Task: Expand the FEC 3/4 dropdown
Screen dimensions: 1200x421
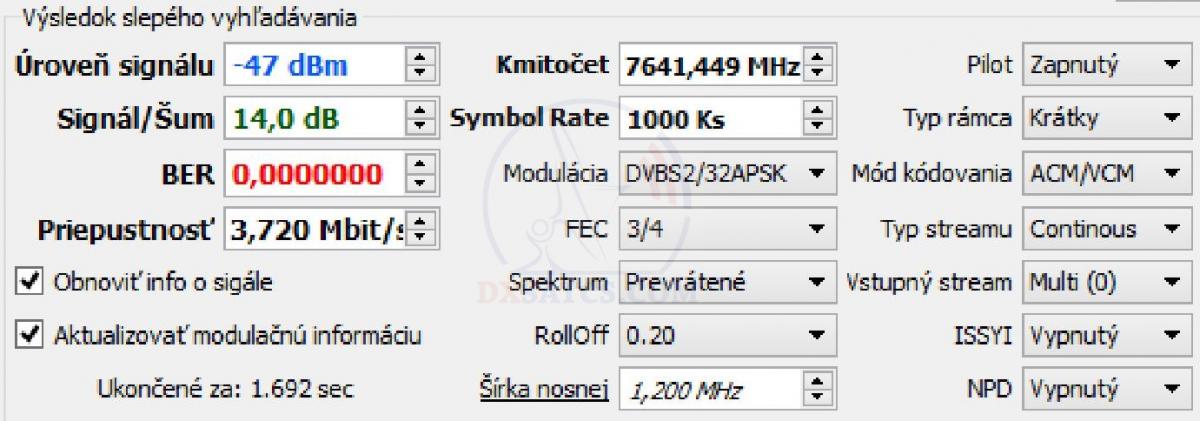Action: point(726,228)
